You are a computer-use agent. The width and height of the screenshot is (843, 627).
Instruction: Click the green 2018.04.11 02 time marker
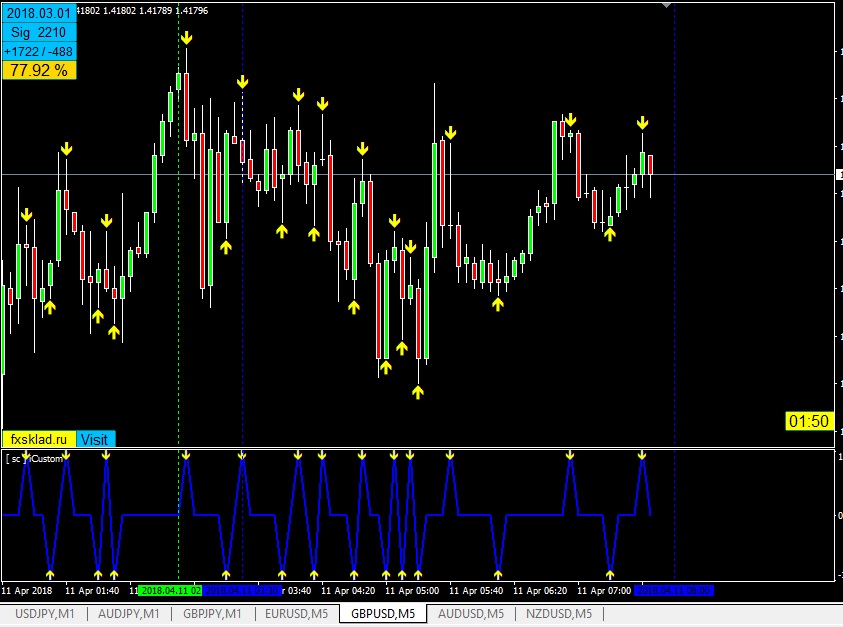(170, 590)
